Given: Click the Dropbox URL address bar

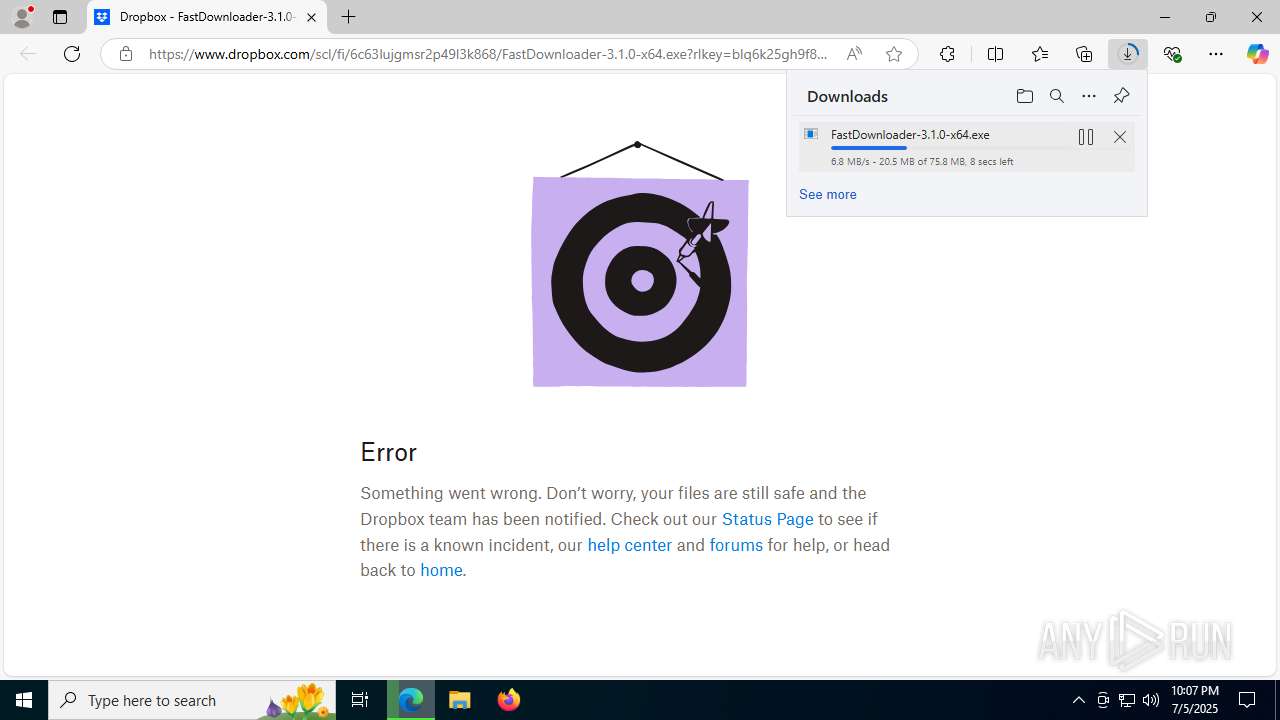Looking at the screenshot, I should (x=488, y=54).
